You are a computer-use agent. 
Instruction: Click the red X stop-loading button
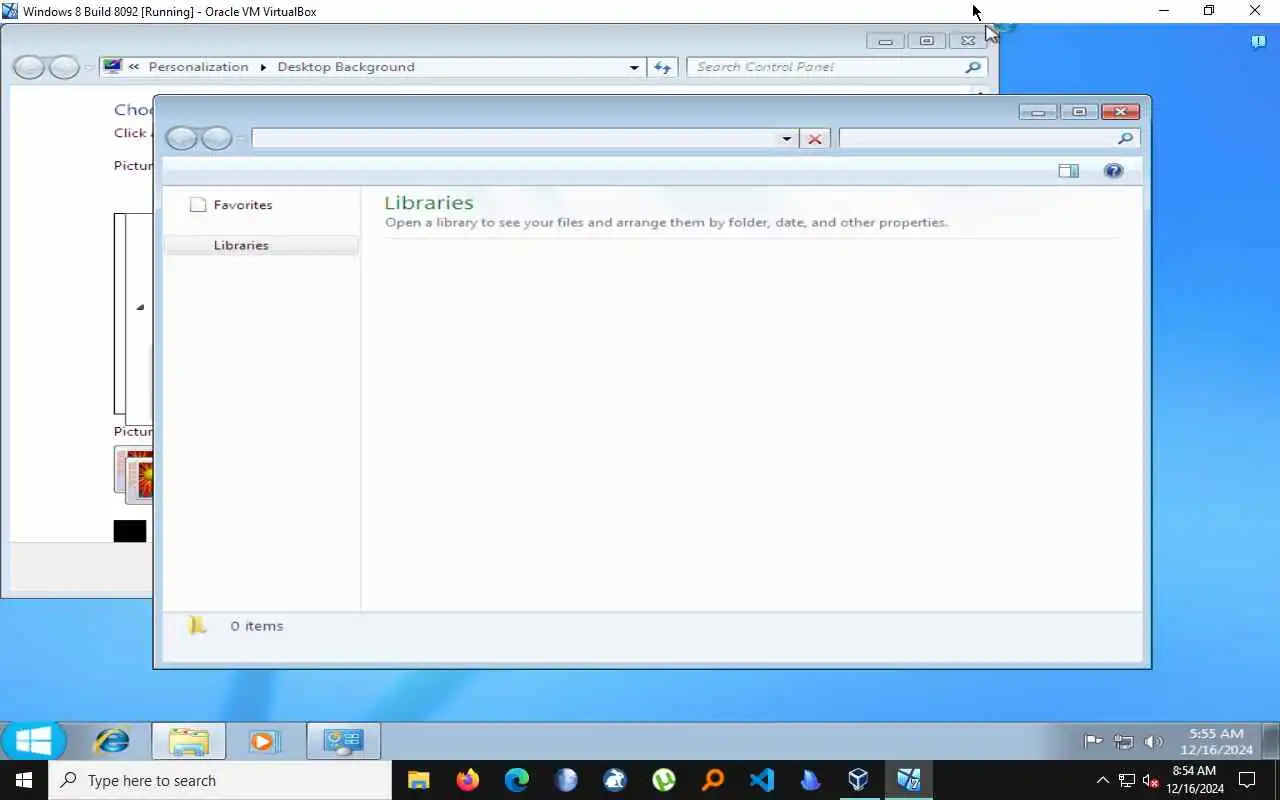815,139
